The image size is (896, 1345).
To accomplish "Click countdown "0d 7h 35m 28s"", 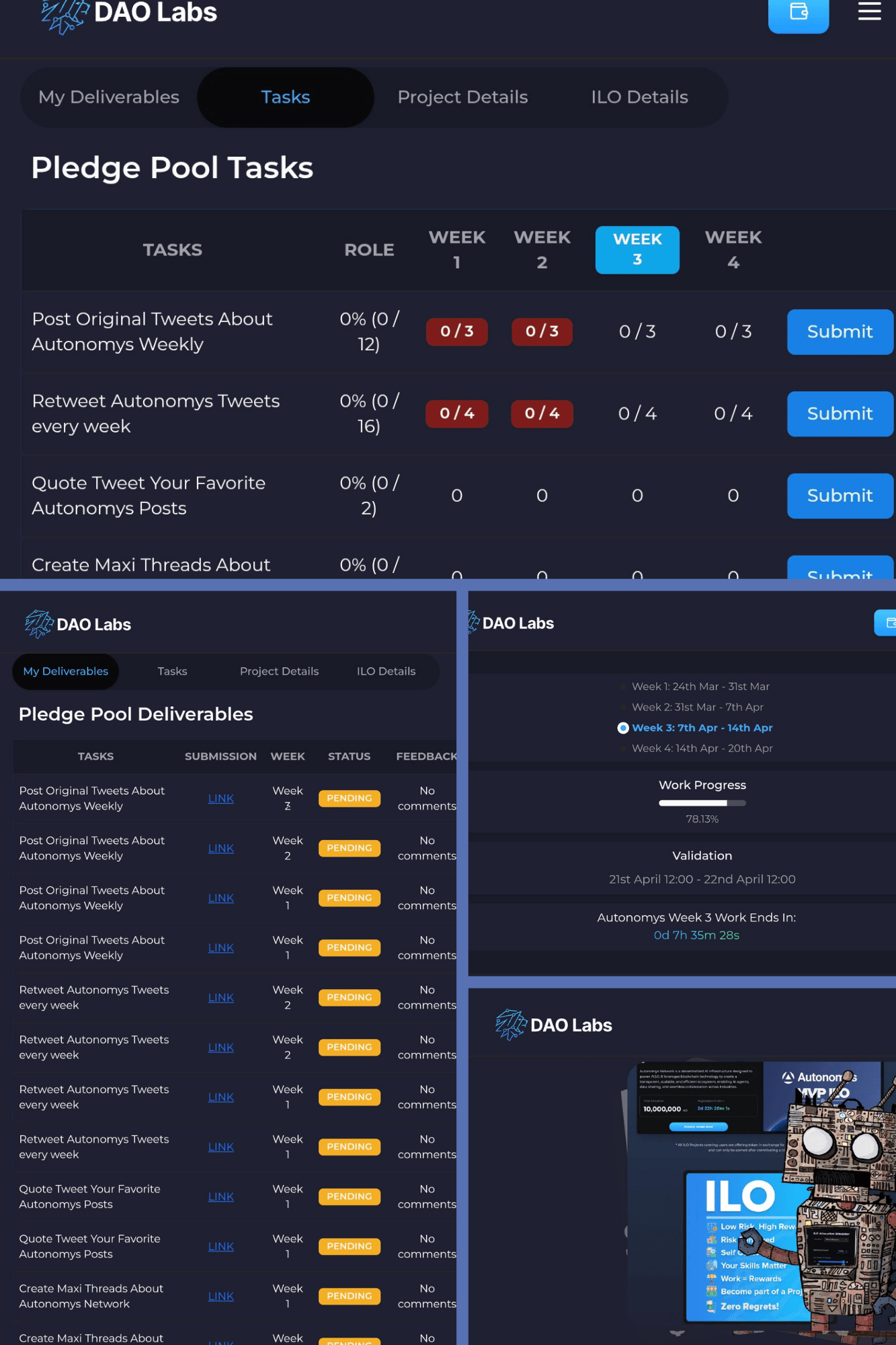I will click(696, 935).
